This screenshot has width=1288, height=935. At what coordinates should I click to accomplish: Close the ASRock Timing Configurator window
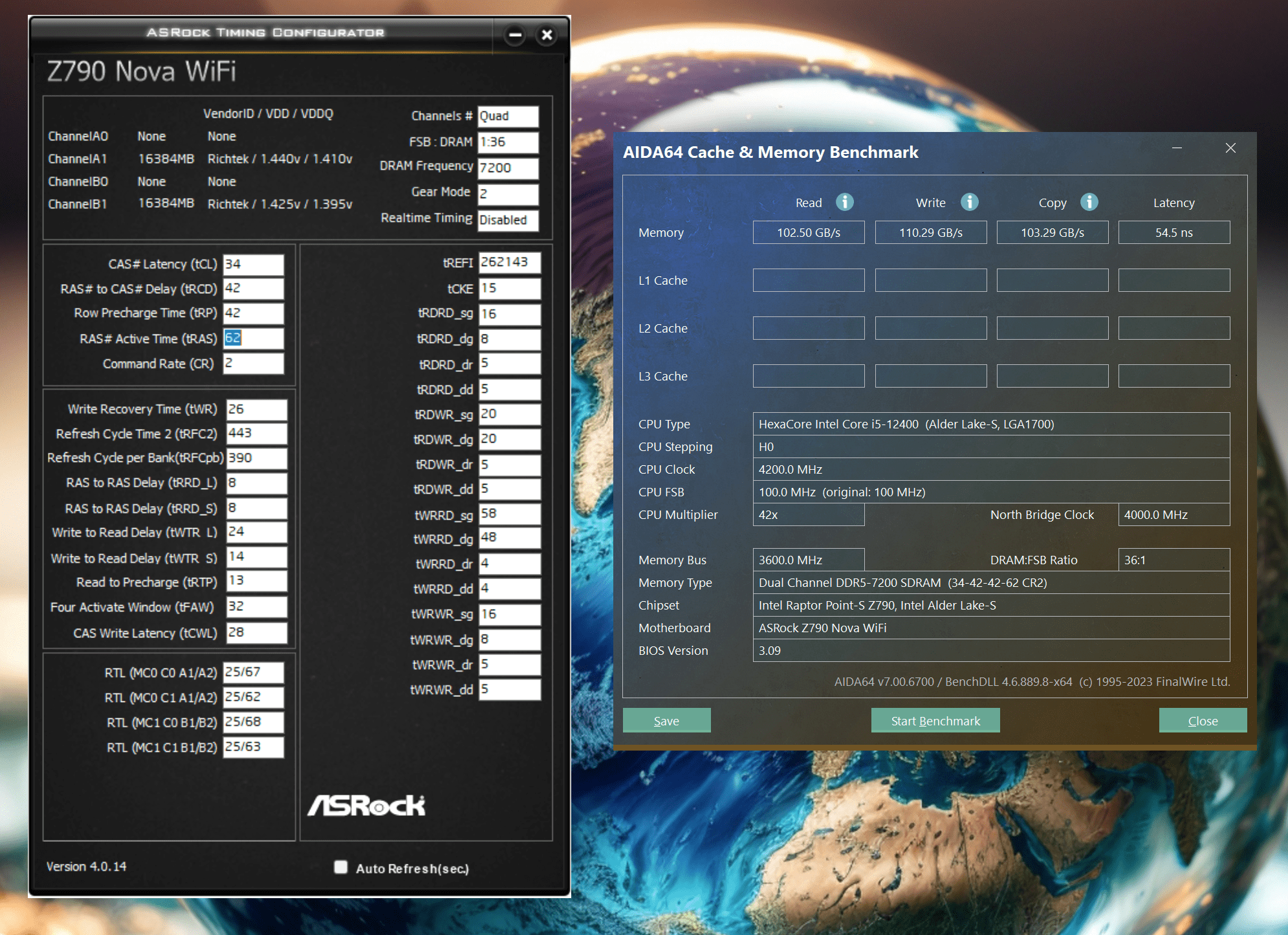(547, 35)
